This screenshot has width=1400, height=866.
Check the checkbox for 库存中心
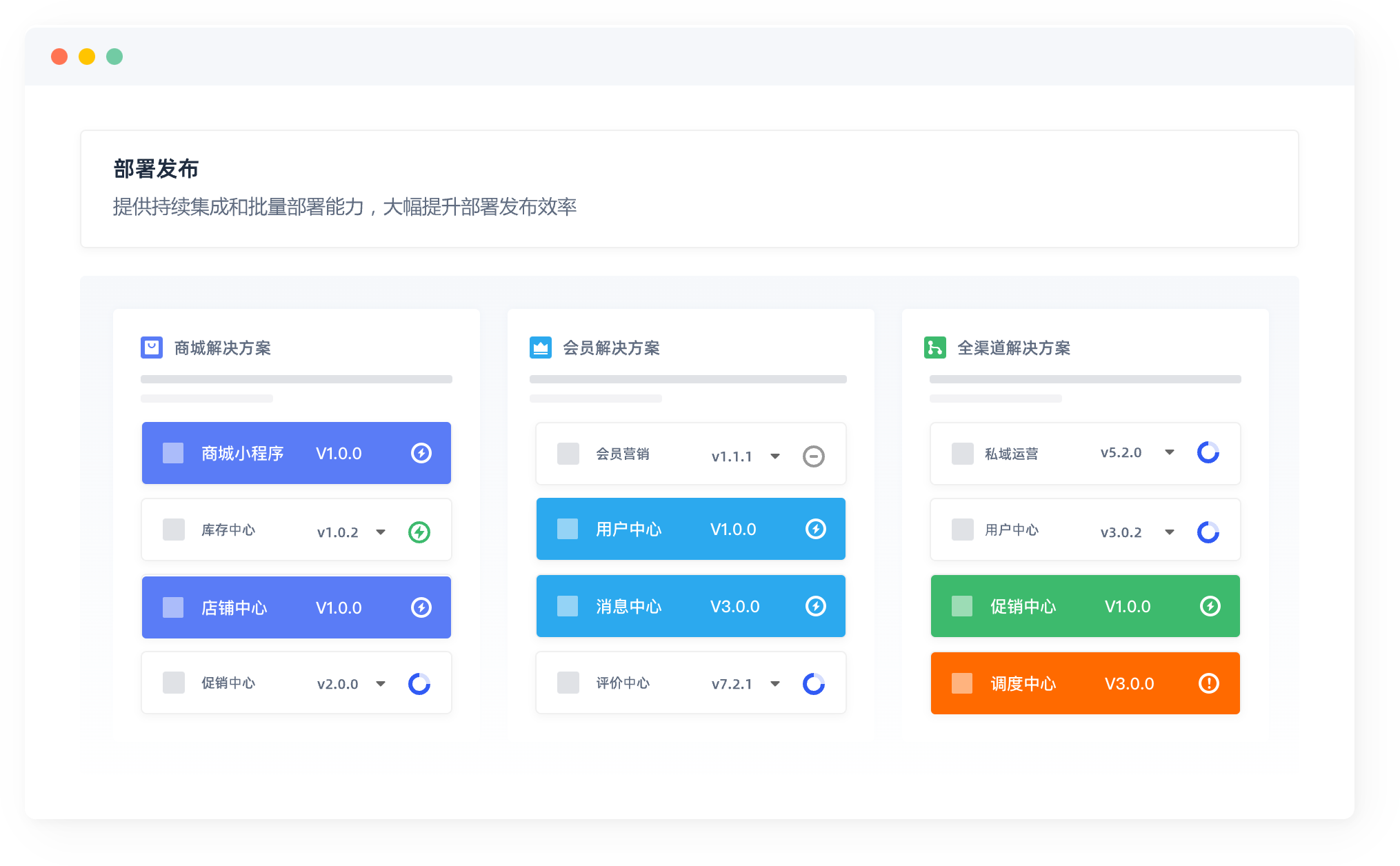[x=172, y=530]
